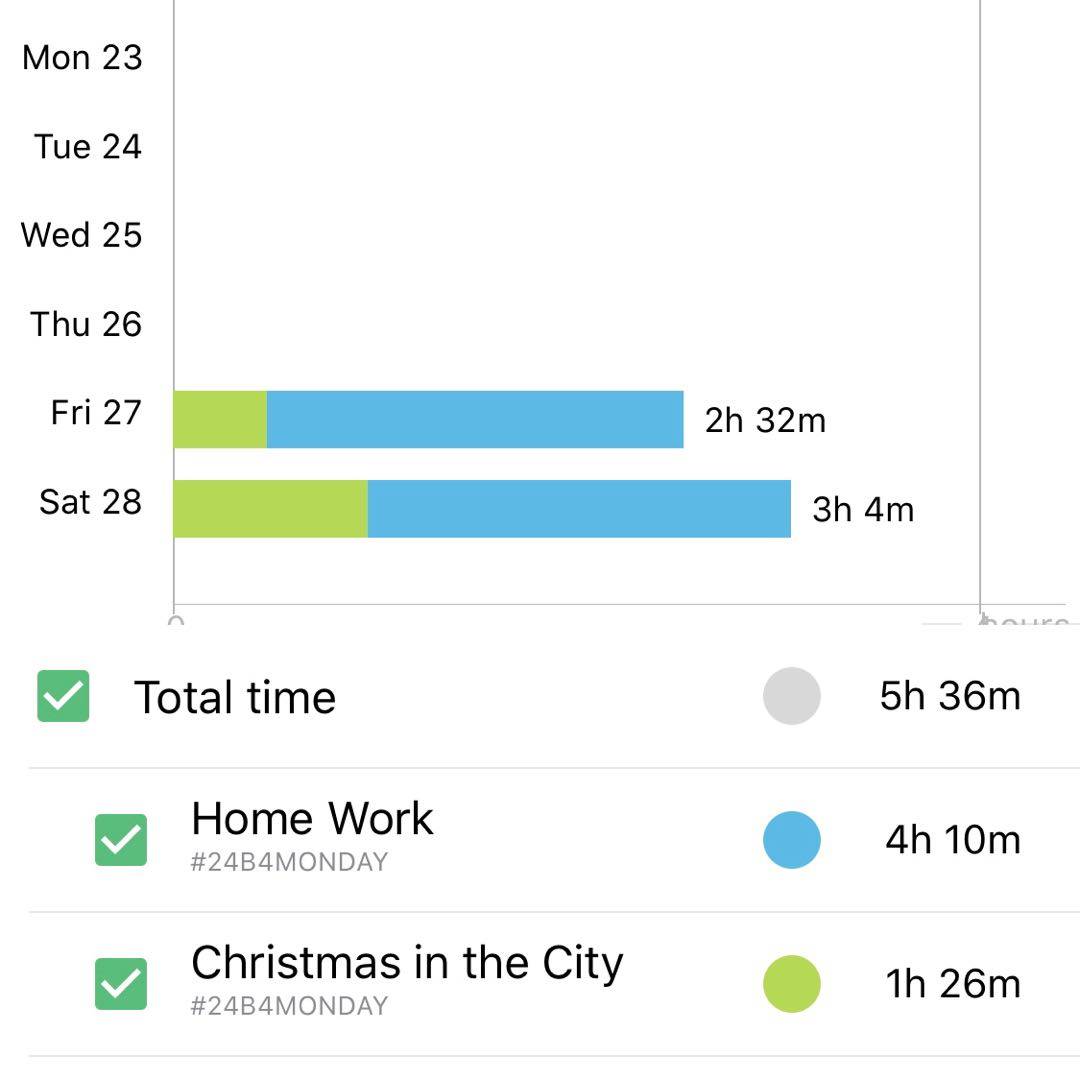Choose the Fri 27 day label
Screen dimensions: 1080x1080
click(96, 412)
